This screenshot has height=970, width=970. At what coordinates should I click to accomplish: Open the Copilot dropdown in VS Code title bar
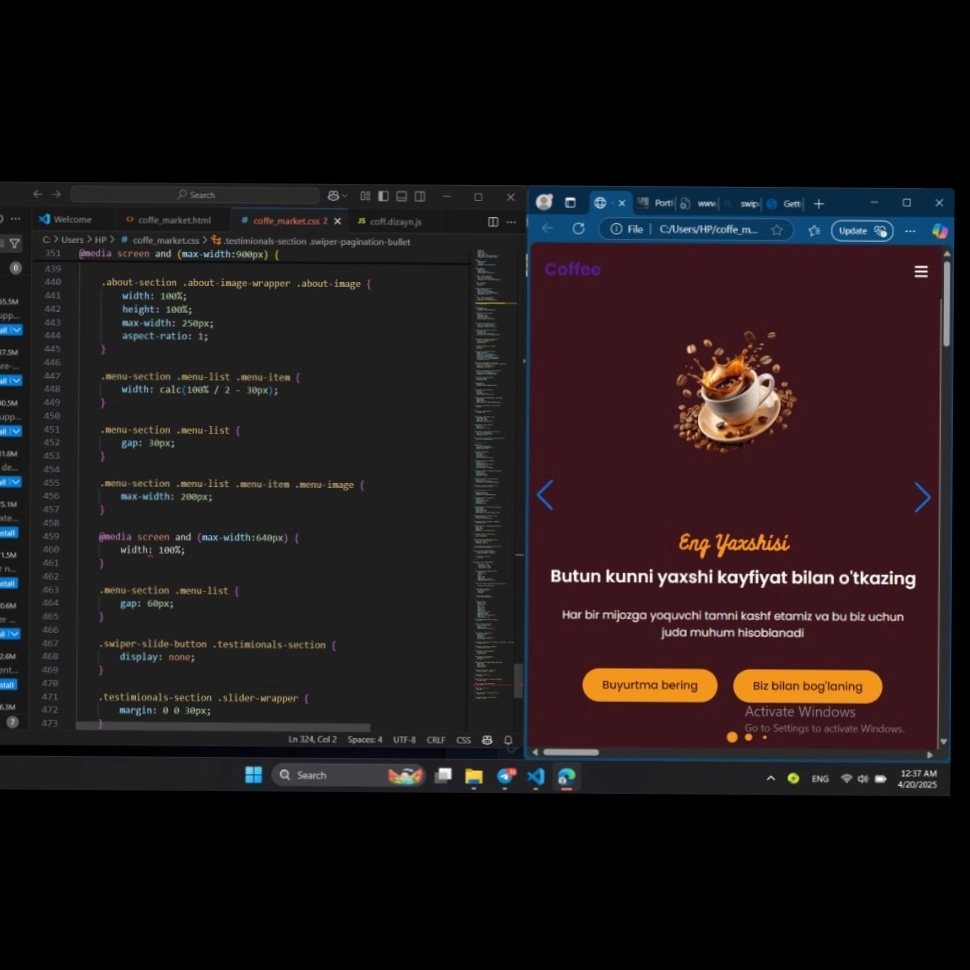click(x=338, y=196)
